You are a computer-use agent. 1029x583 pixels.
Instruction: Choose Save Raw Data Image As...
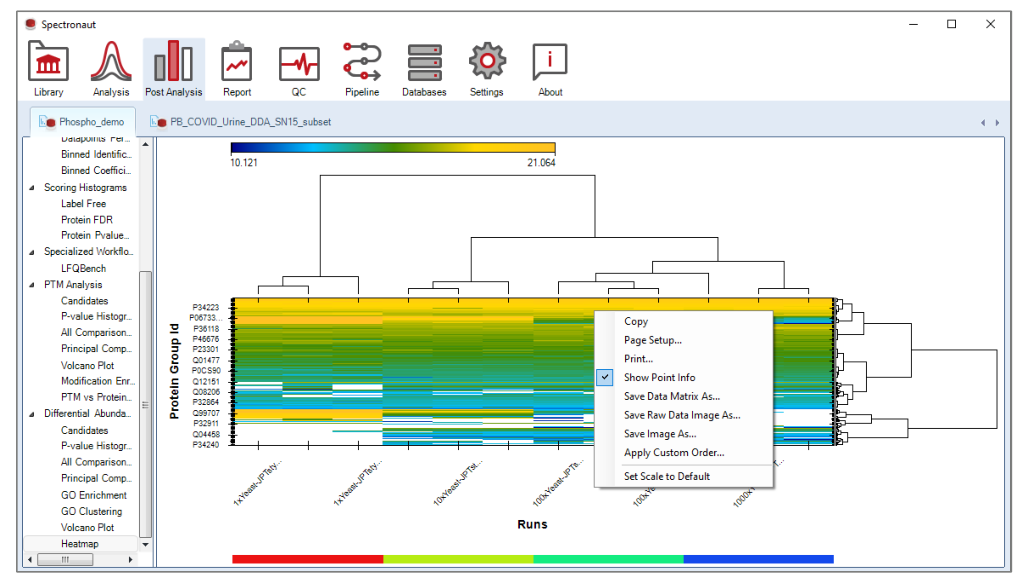click(x=682, y=415)
